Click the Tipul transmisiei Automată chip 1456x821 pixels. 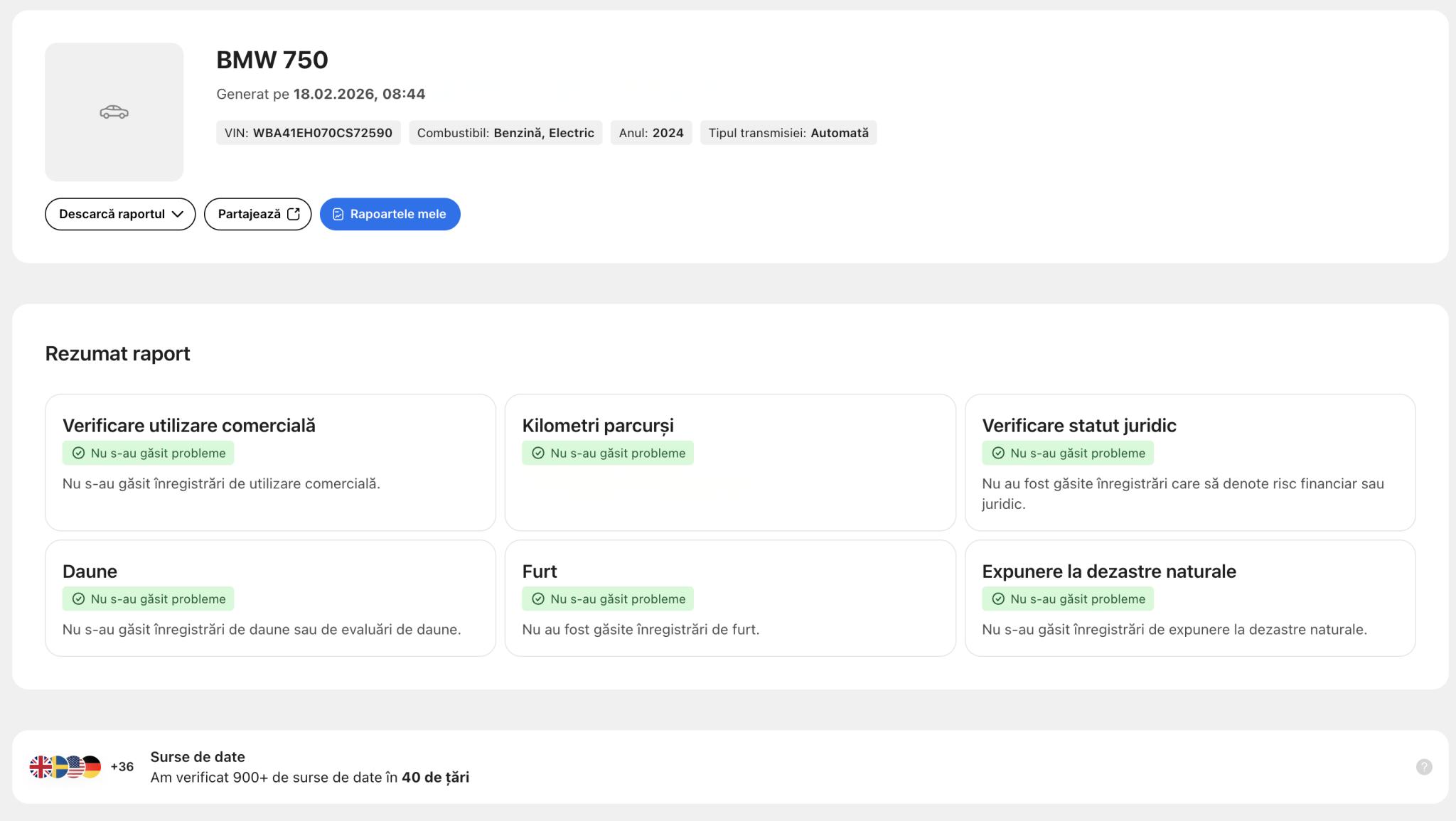tap(788, 133)
